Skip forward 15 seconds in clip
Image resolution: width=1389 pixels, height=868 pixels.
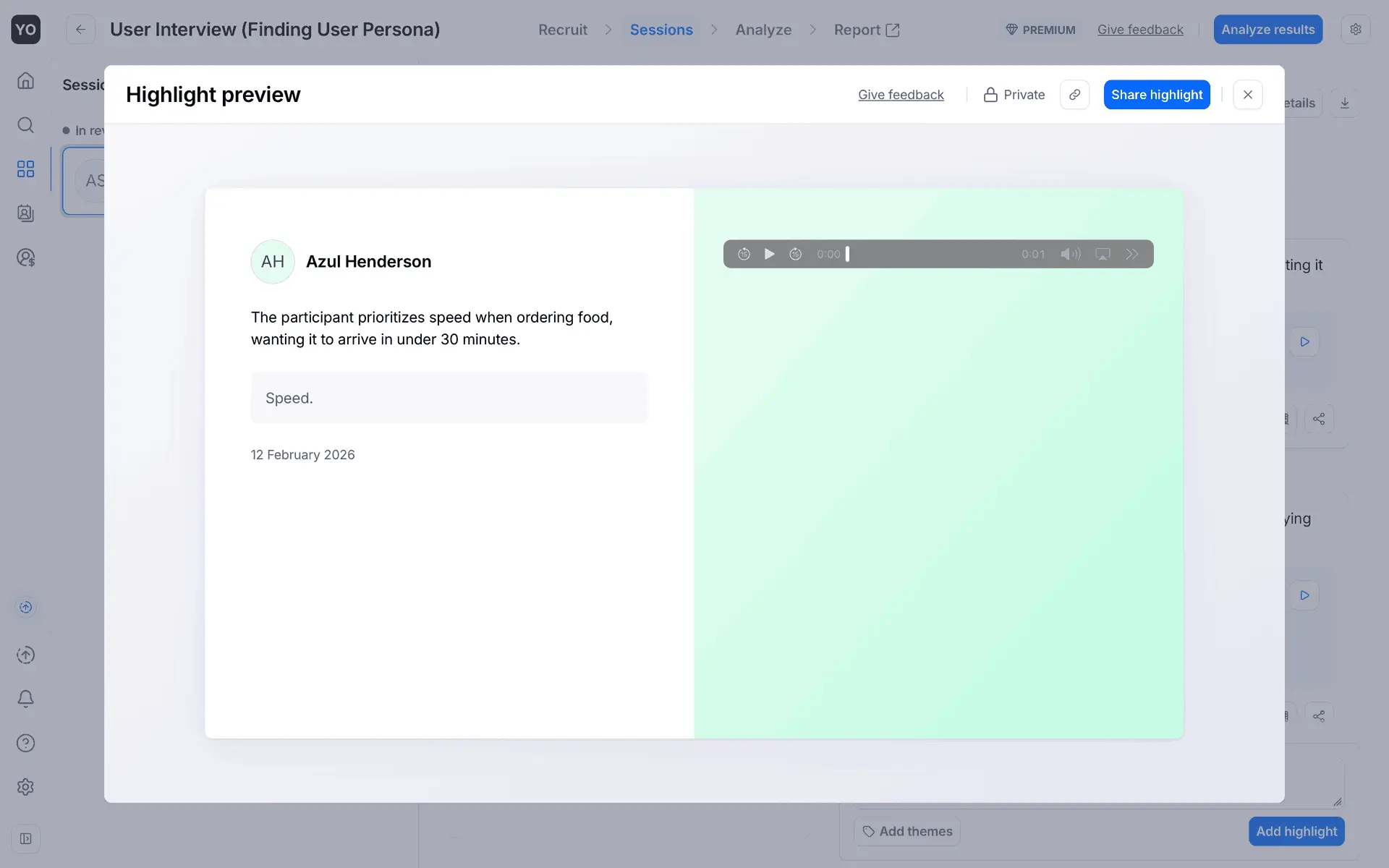[x=795, y=254]
